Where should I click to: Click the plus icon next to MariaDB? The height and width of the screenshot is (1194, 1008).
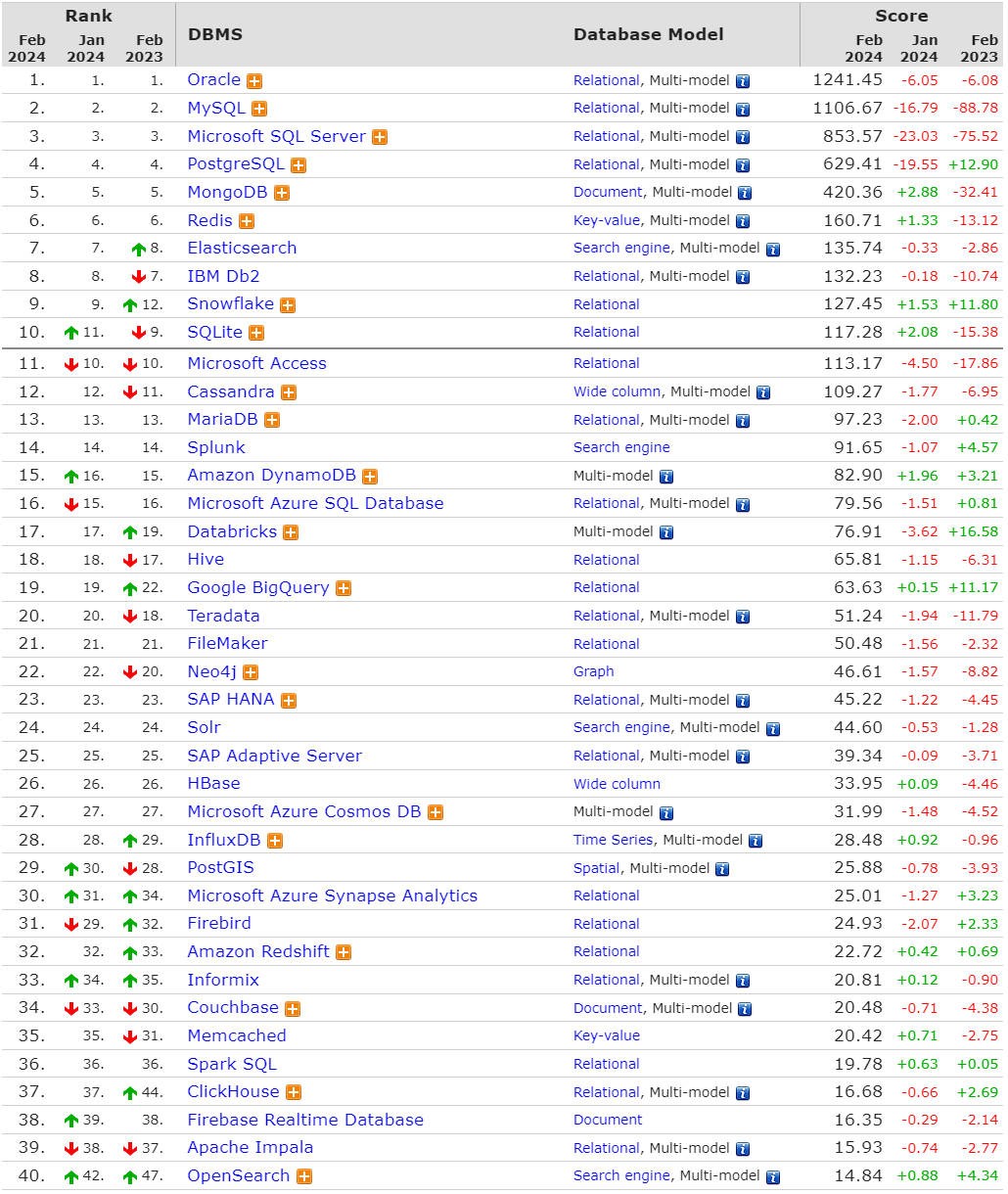(x=272, y=420)
